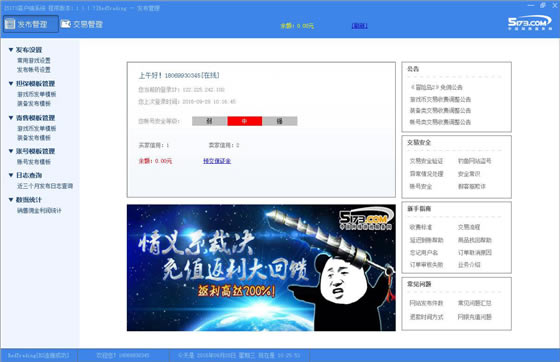Click the red 中 security level segment

pyautogui.click(x=245, y=121)
